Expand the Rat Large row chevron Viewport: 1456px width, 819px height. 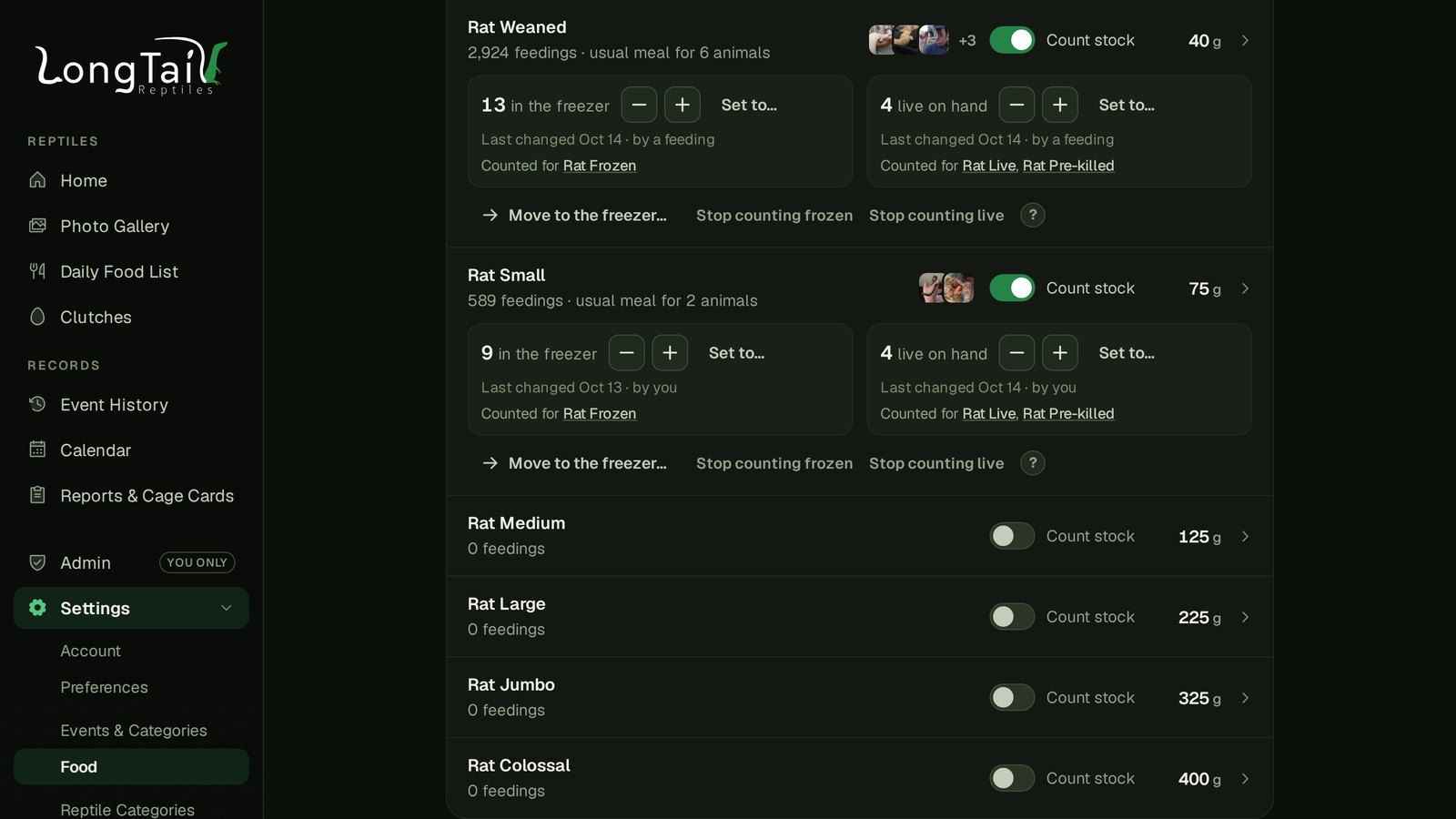coord(1245,617)
